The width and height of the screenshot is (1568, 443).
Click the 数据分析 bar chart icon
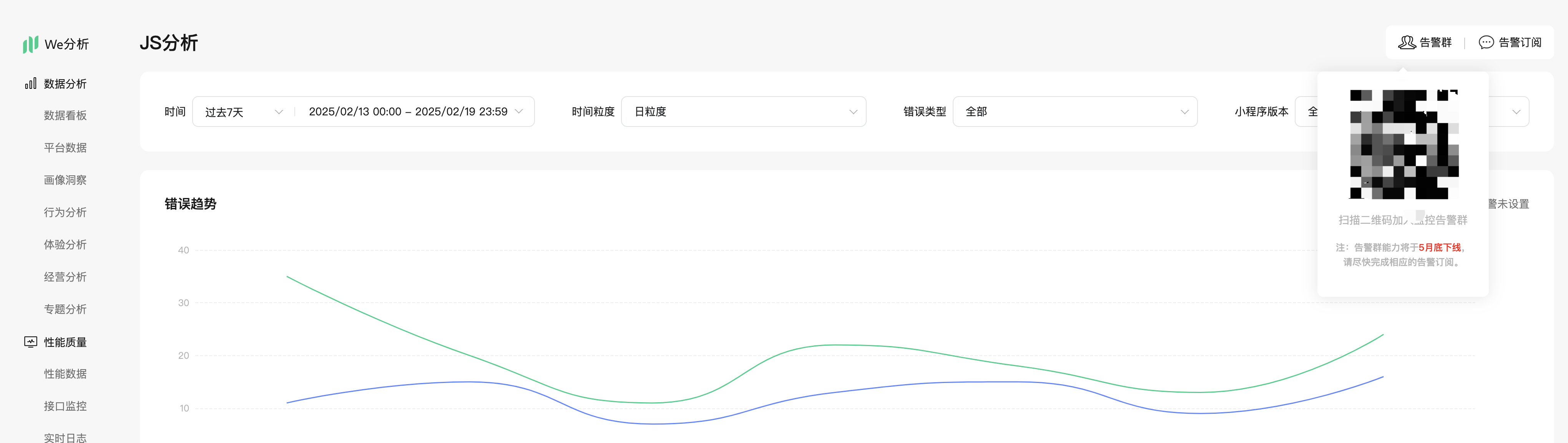click(30, 83)
